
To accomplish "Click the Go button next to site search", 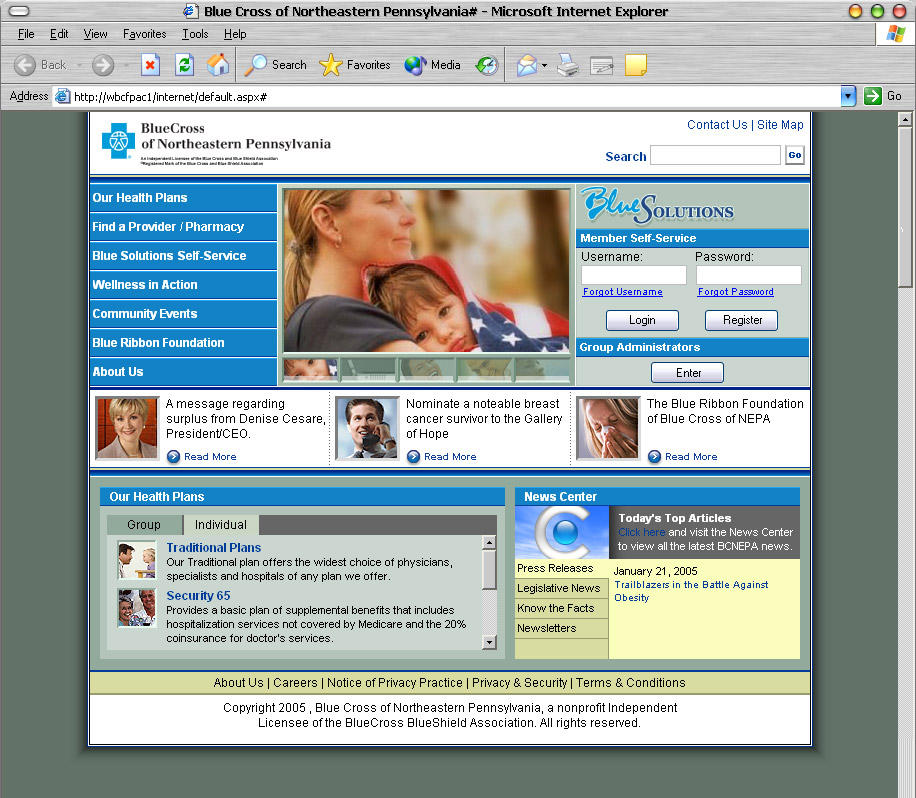I will pos(794,155).
